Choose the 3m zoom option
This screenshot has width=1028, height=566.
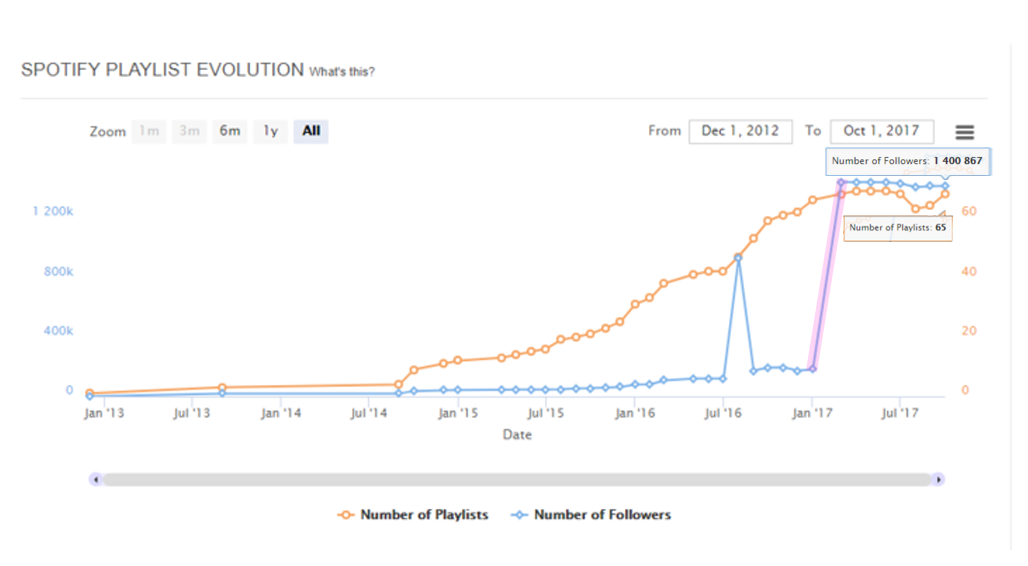189,131
